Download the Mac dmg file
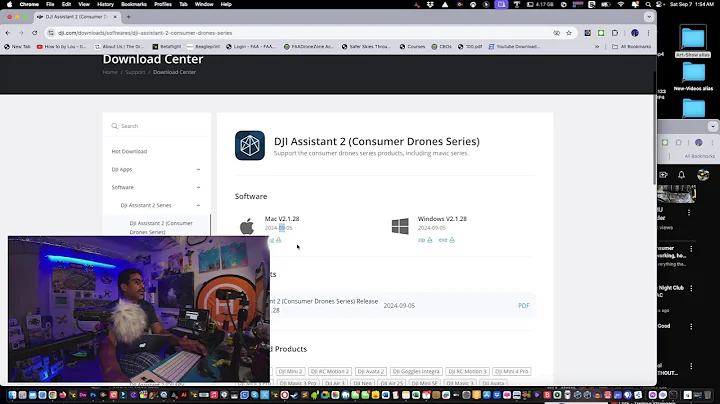This screenshot has height=404, width=720. click(x=275, y=240)
